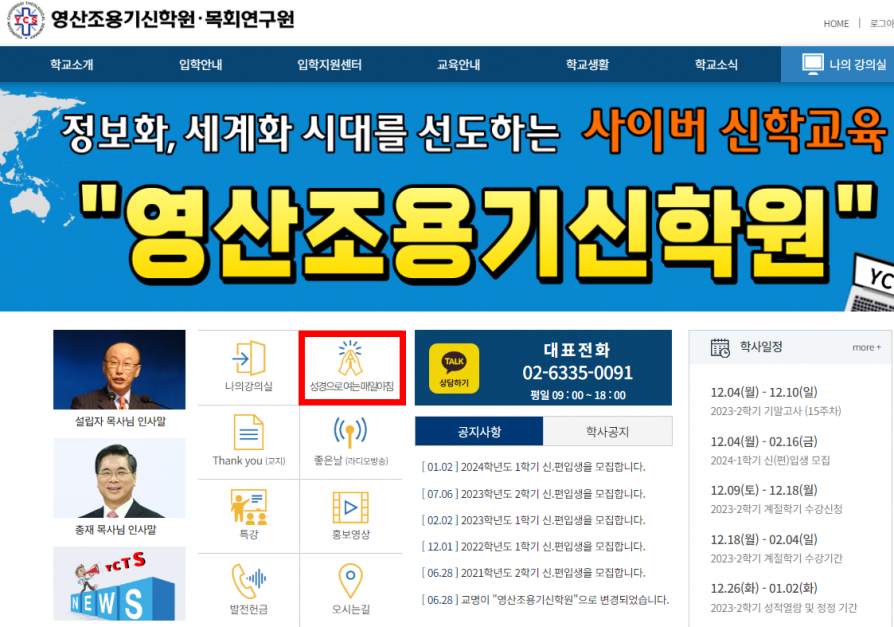The image size is (894, 627).
Task: Click the phone number 02-6335-0091
Action: coord(578,373)
